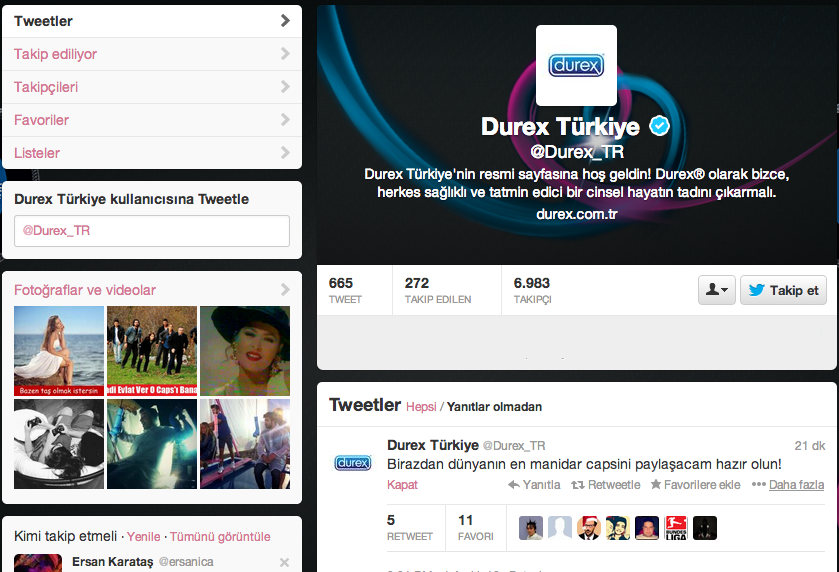This screenshot has height=572, width=839.
Task: Open photo of woman in white dress by sea
Action: click(x=59, y=350)
